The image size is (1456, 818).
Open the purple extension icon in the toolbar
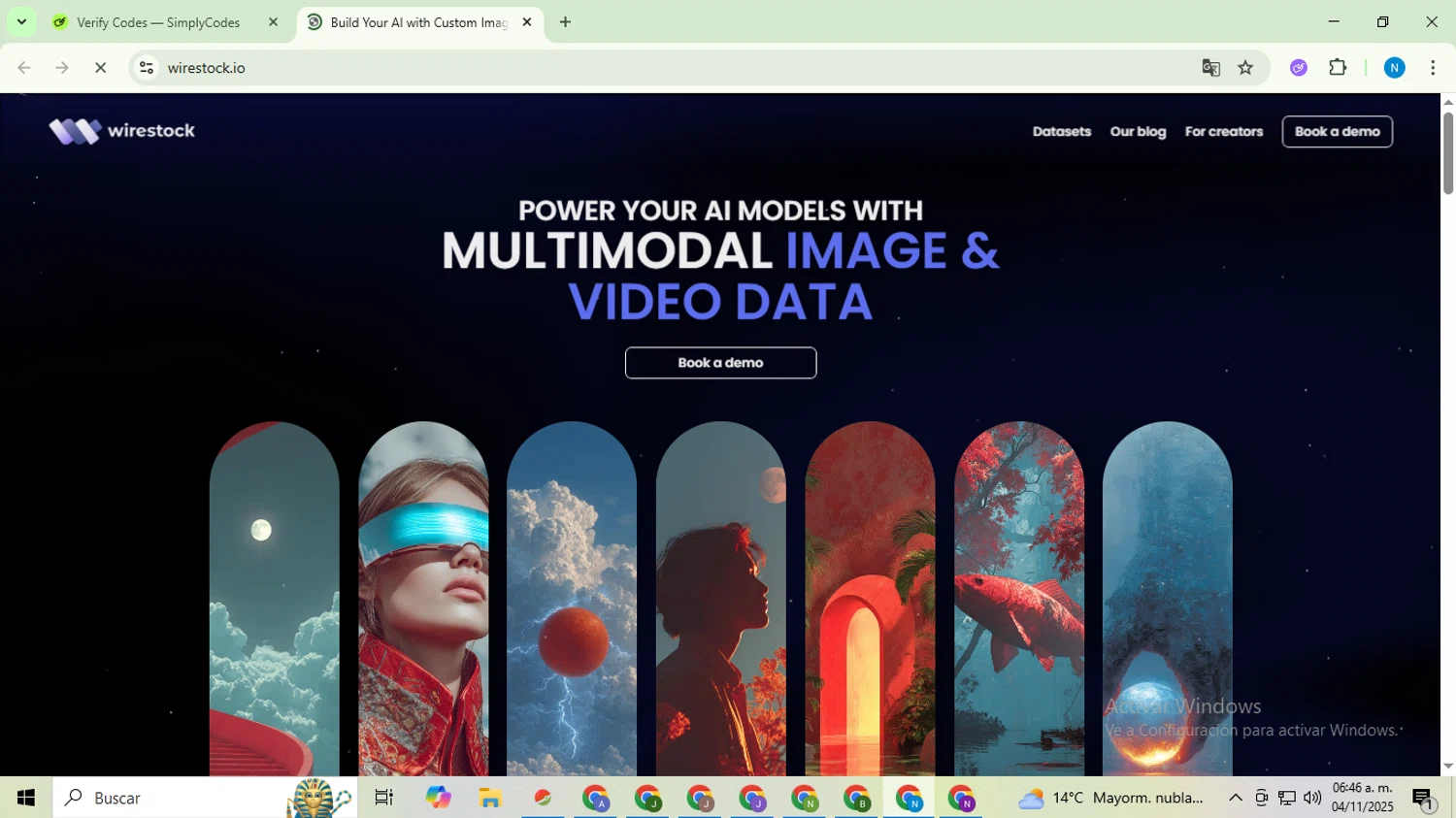pos(1299,68)
